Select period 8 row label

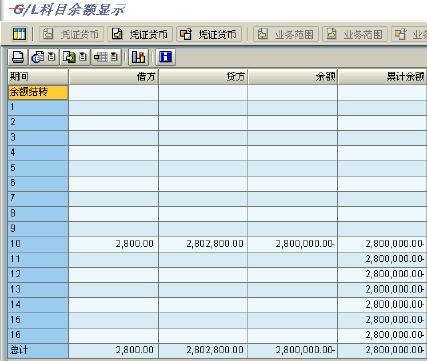point(38,214)
